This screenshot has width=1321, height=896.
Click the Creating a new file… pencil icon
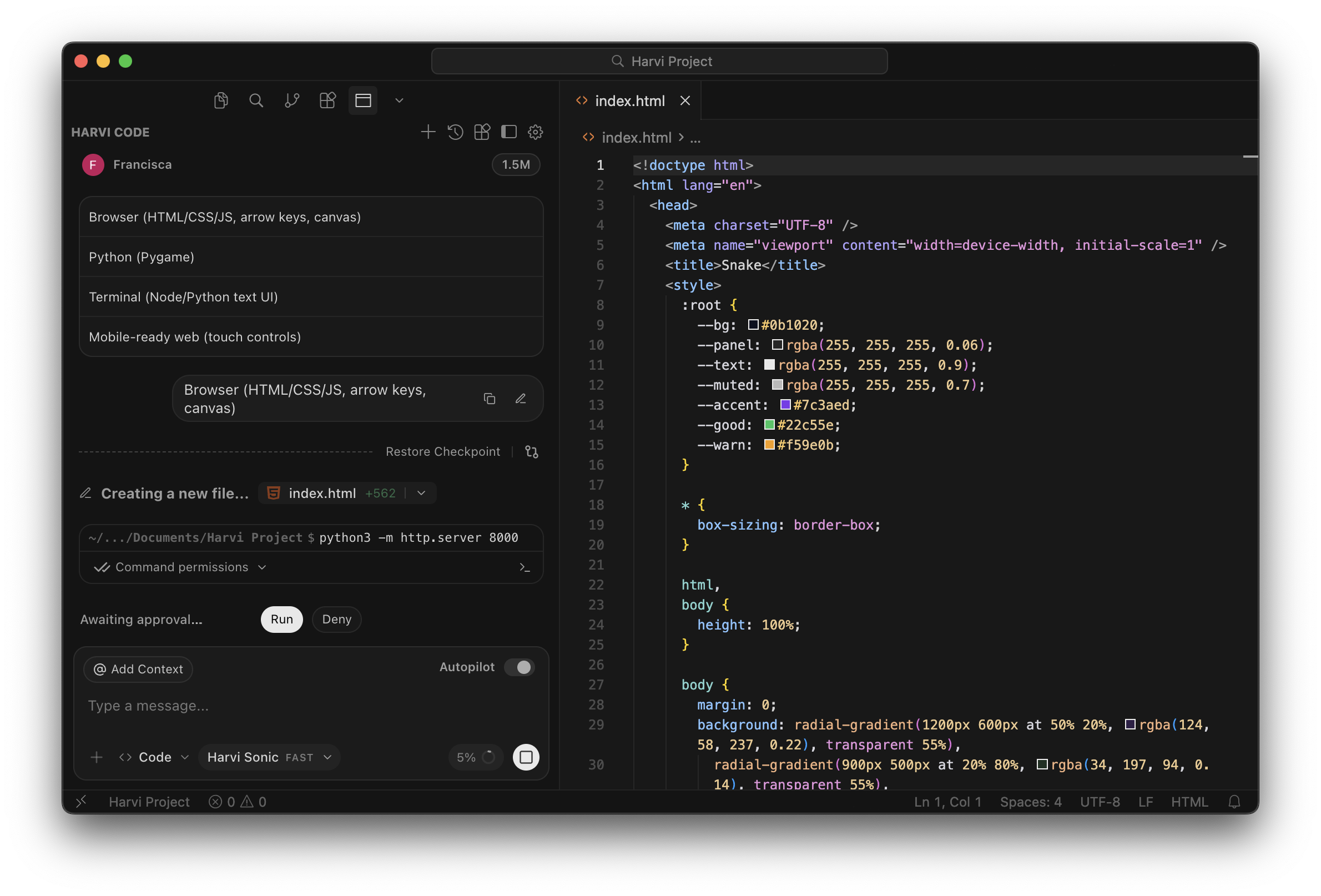86,493
